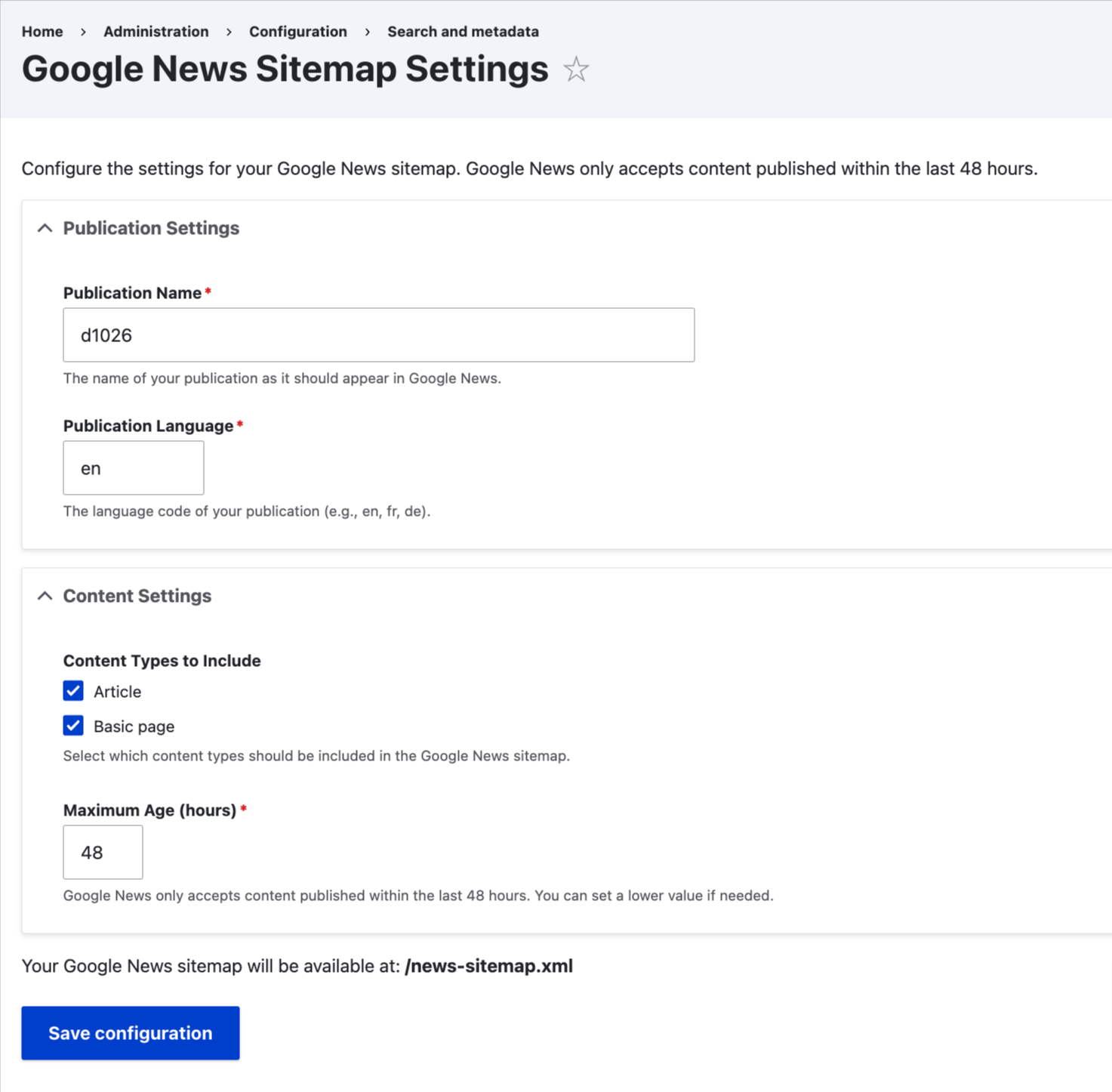
Task: Highlight the /news-sitemap.xml sitemap path
Action: point(488,965)
